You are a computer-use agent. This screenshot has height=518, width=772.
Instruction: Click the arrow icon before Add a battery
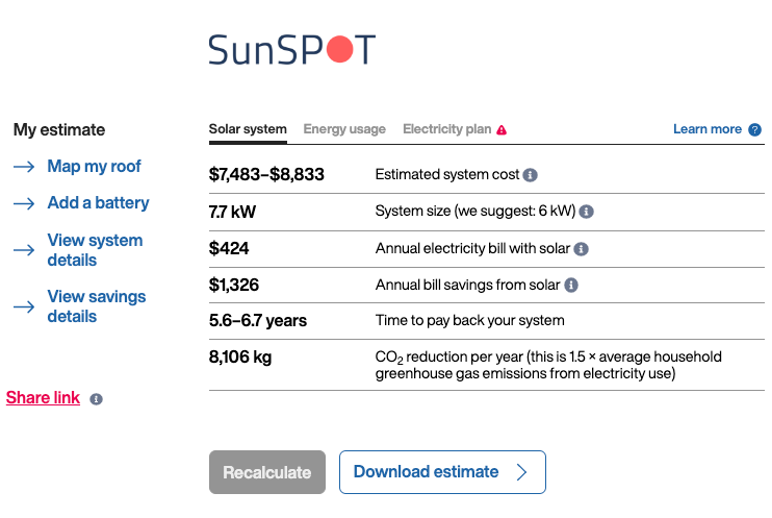pyautogui.click(x=24, y=203)
